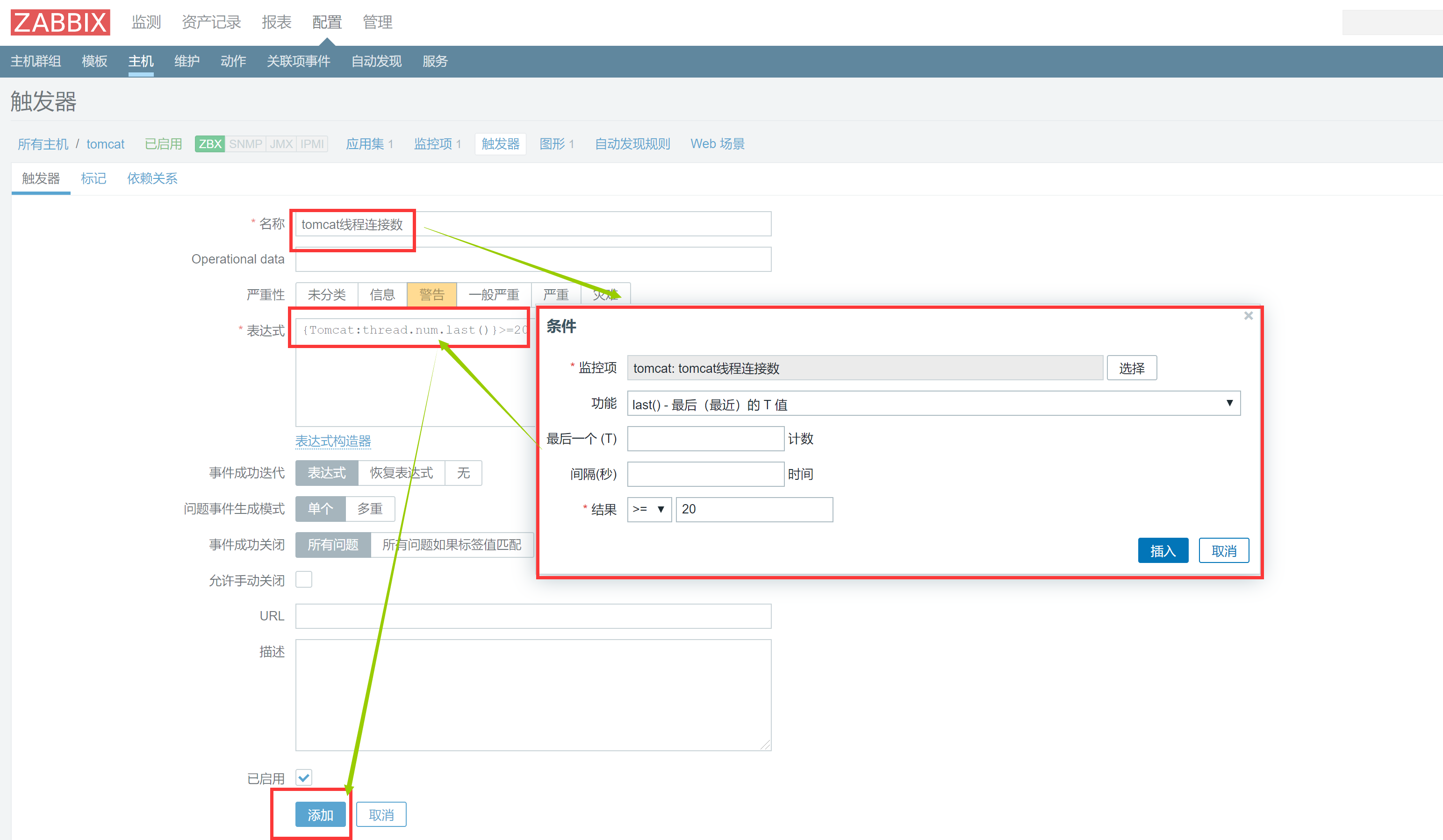1443x840 pixels.
Task: Click the ZABBIX logo
Action: [x=60, y=22]
